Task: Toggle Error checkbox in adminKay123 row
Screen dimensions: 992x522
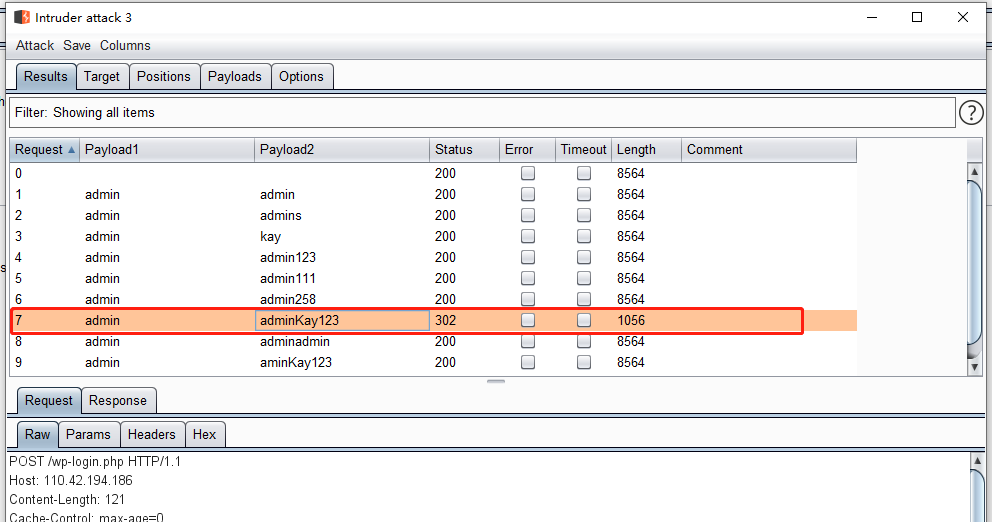Action: [528, 320]
